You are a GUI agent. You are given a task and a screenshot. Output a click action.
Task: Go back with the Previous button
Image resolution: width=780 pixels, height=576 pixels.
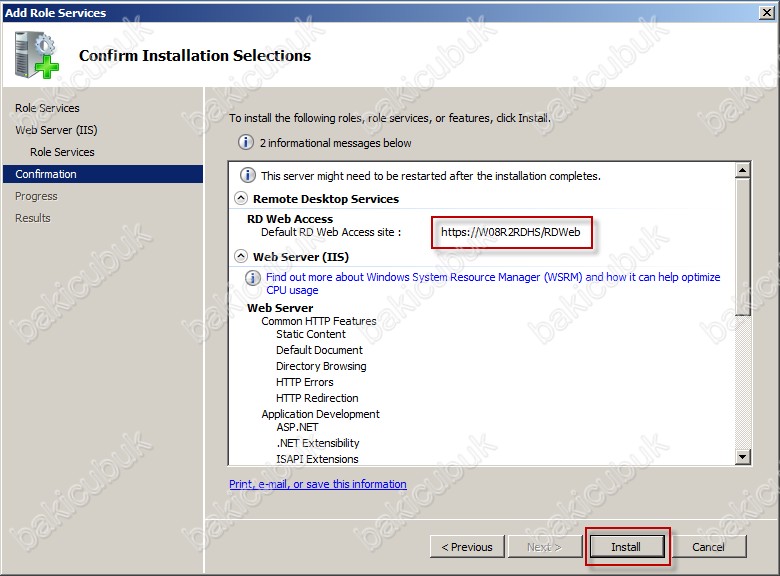click(467, 547)
